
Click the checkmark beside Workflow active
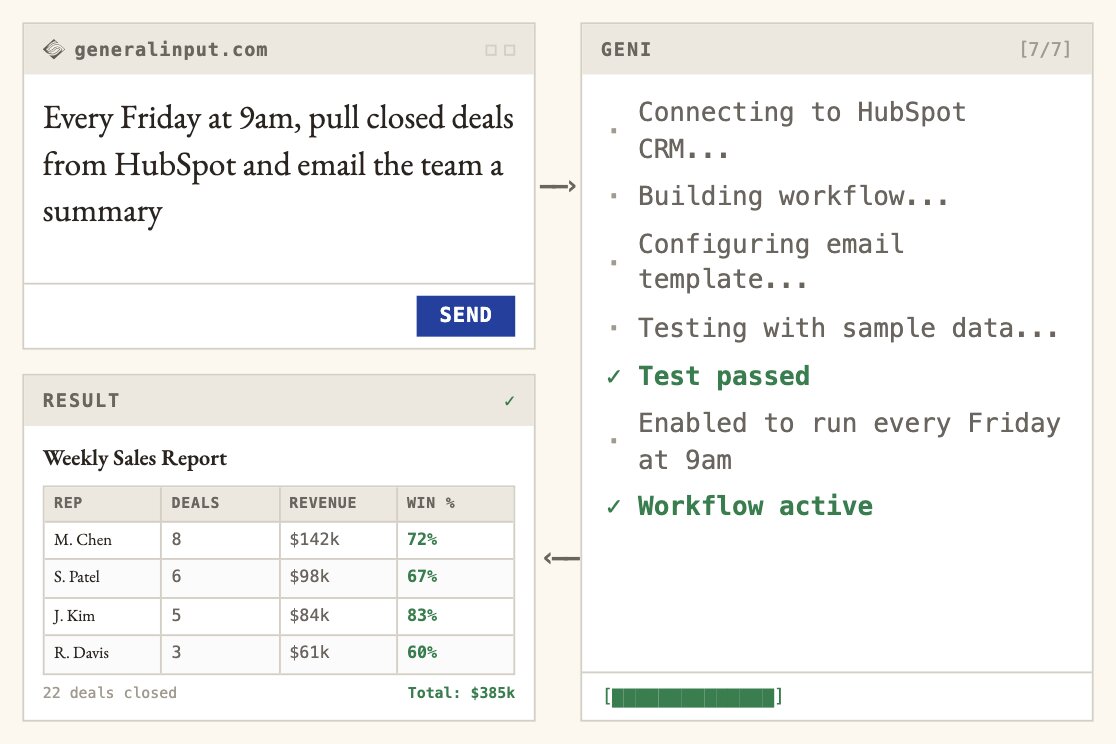coord(614,506)
